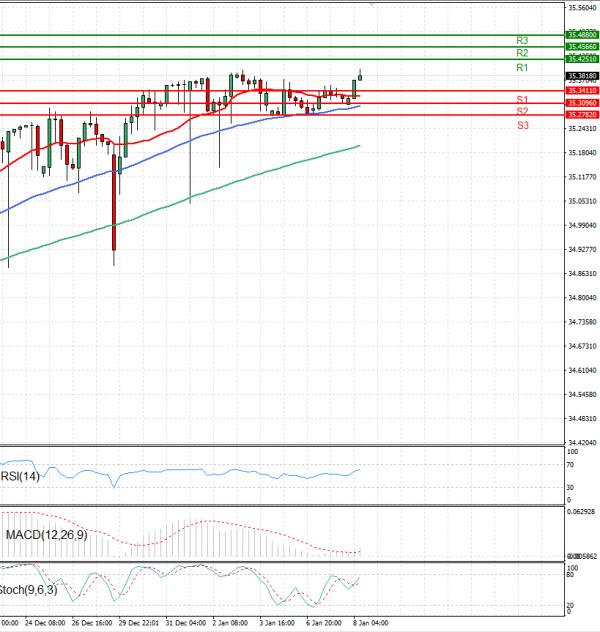Click the MACD scale value 0.062928
The height and width of the screenshot is (632, 600).
pyautogui.click(x=581, y=511)
